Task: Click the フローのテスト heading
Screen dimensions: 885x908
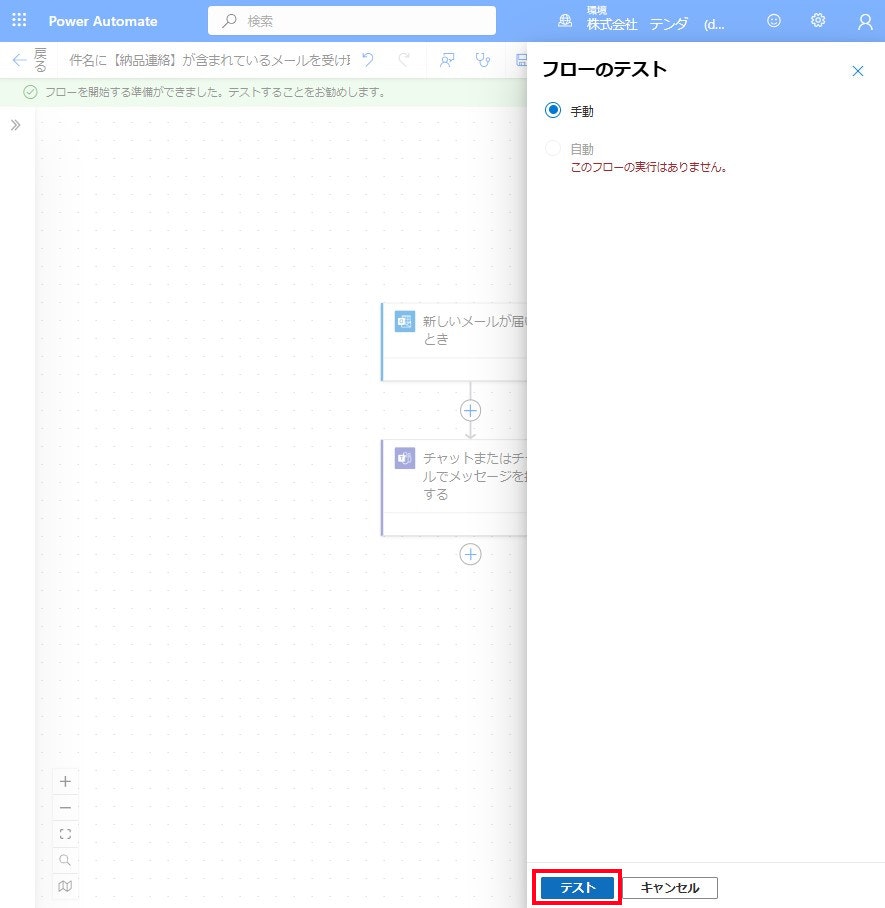Action: 604,69
